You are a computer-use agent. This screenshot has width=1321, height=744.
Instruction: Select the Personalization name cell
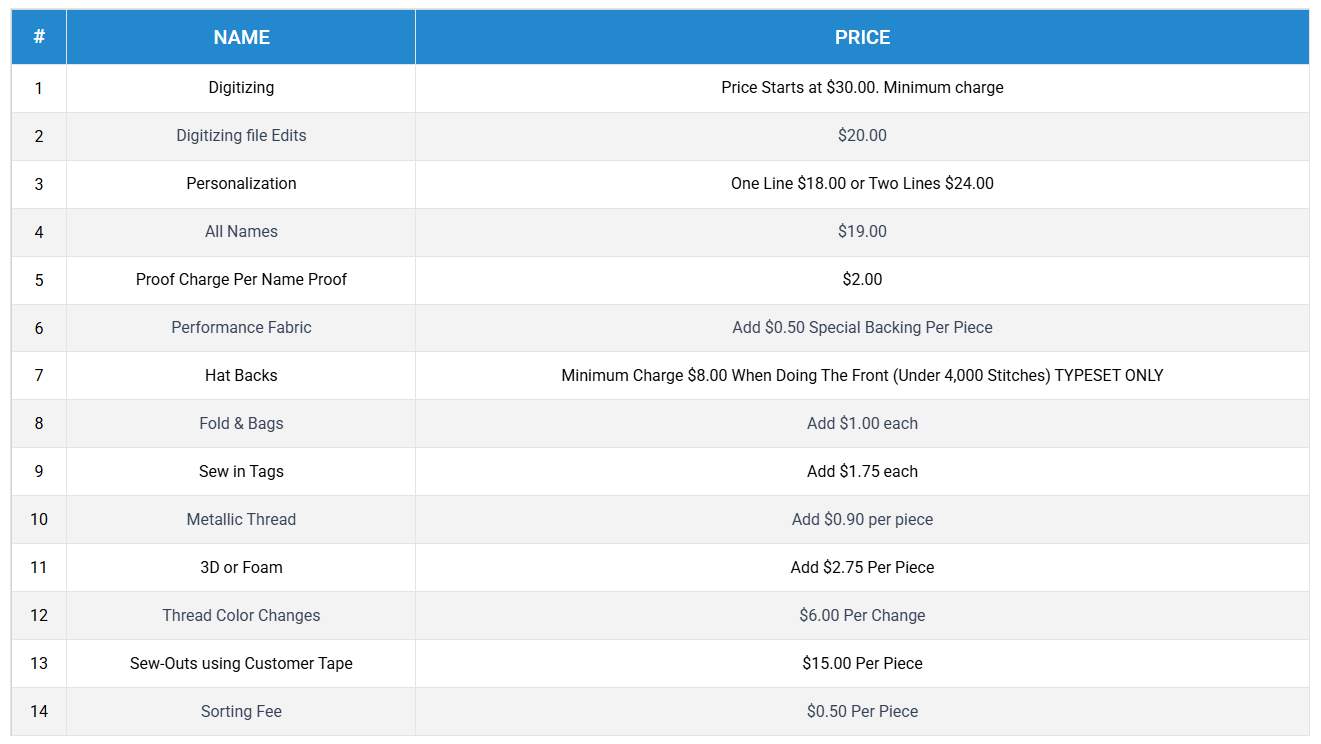tap(241, 184)
